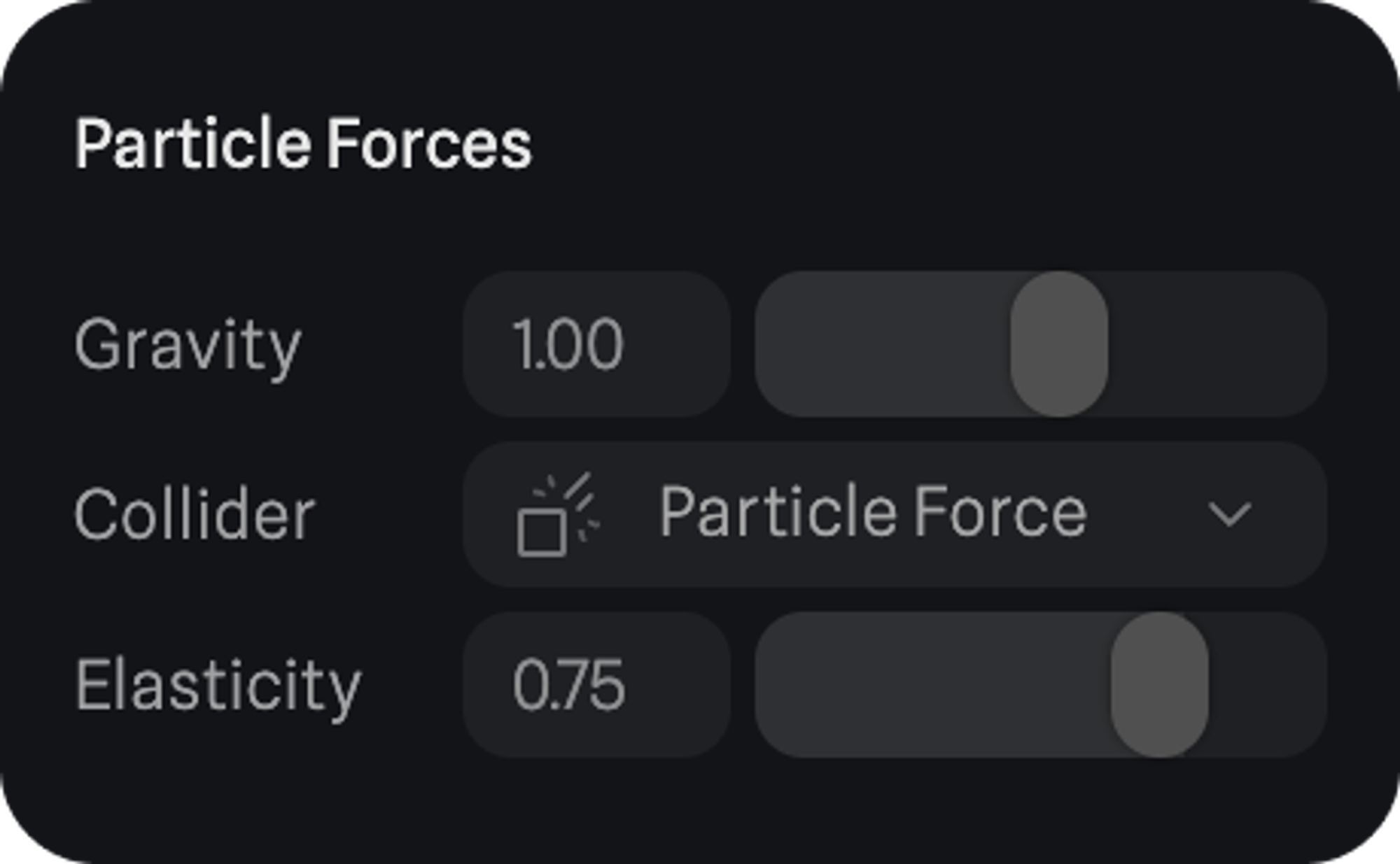1400x864 pixels.
Task: Click the Elasticity label
Action: point(218,685)
